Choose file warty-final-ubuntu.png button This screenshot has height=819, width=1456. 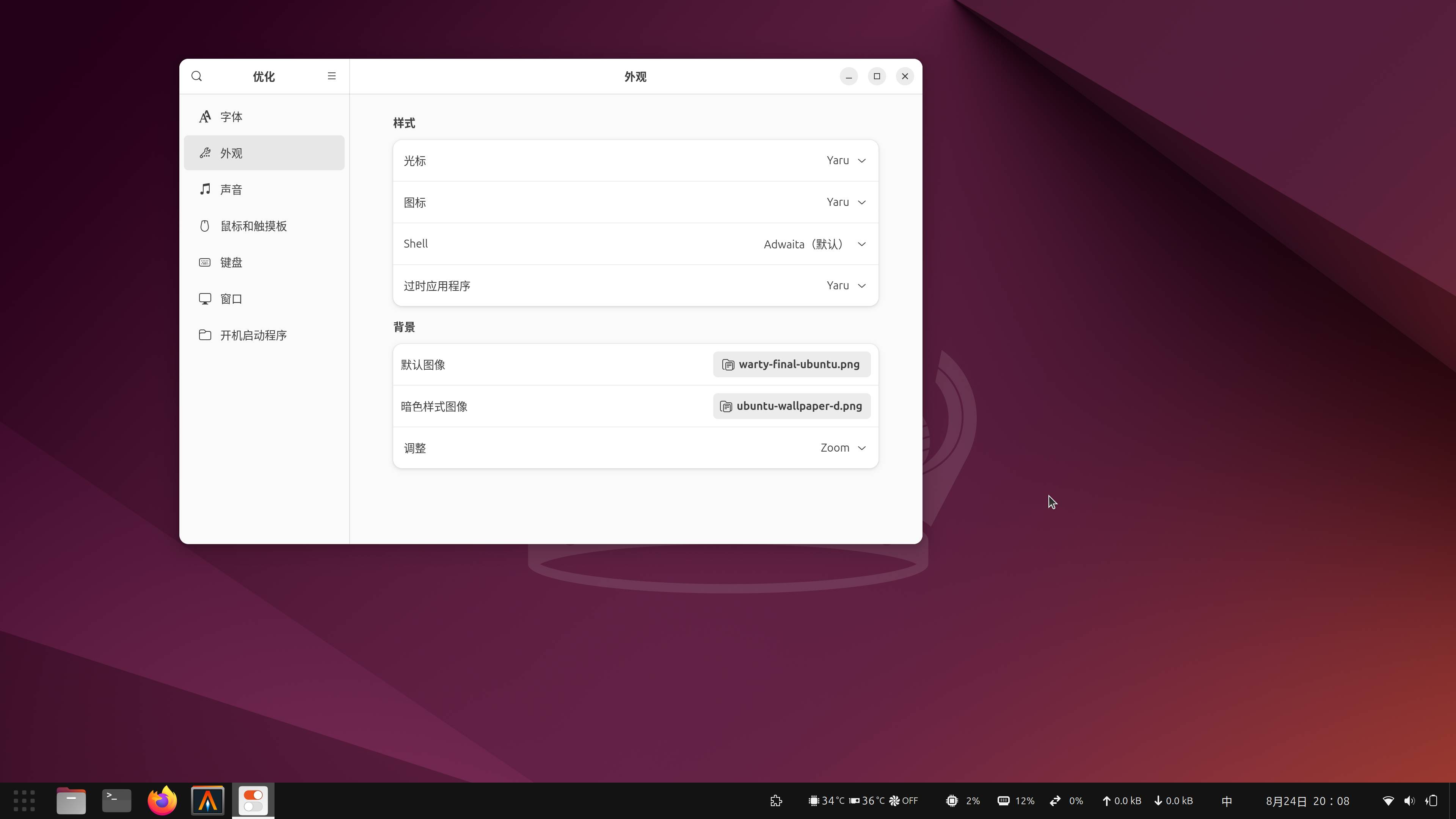pyautogui.click(x=791, y=364)
